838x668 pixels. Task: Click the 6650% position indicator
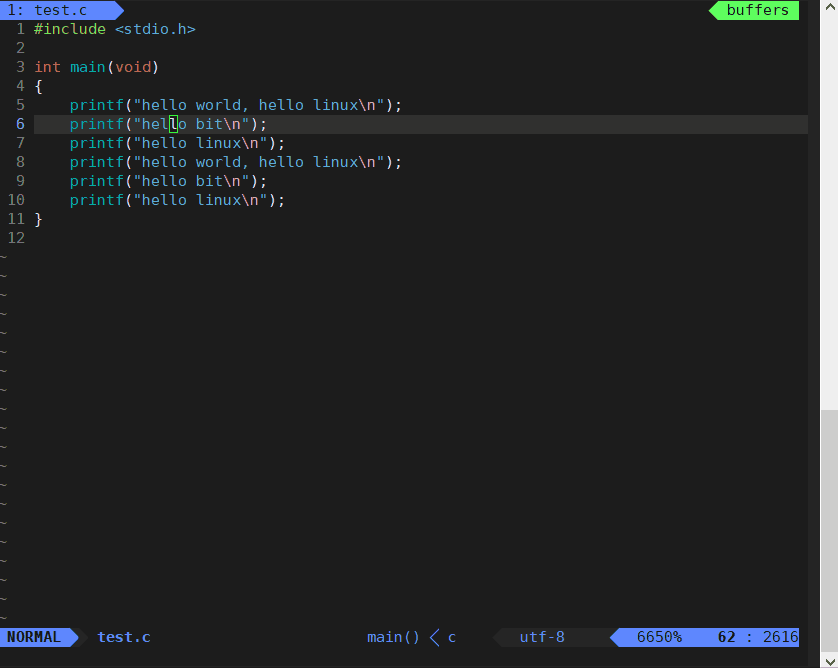tap(659, 637)
